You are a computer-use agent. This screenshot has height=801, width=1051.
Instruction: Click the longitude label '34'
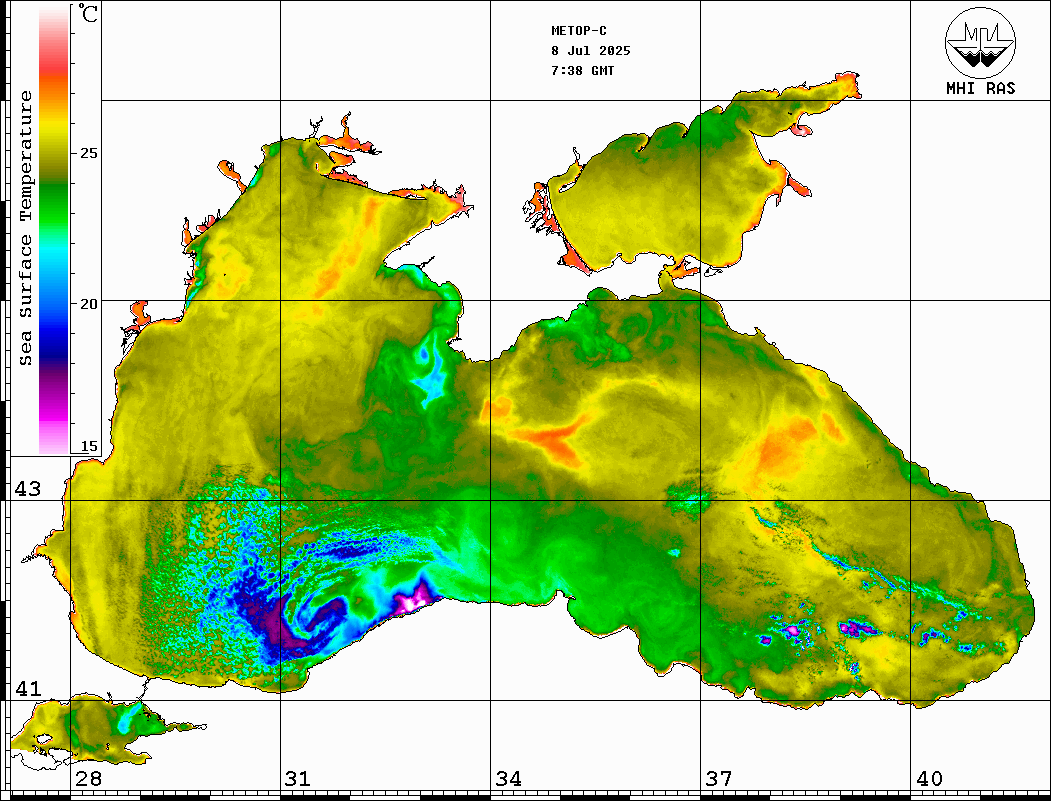coord(509,778)
